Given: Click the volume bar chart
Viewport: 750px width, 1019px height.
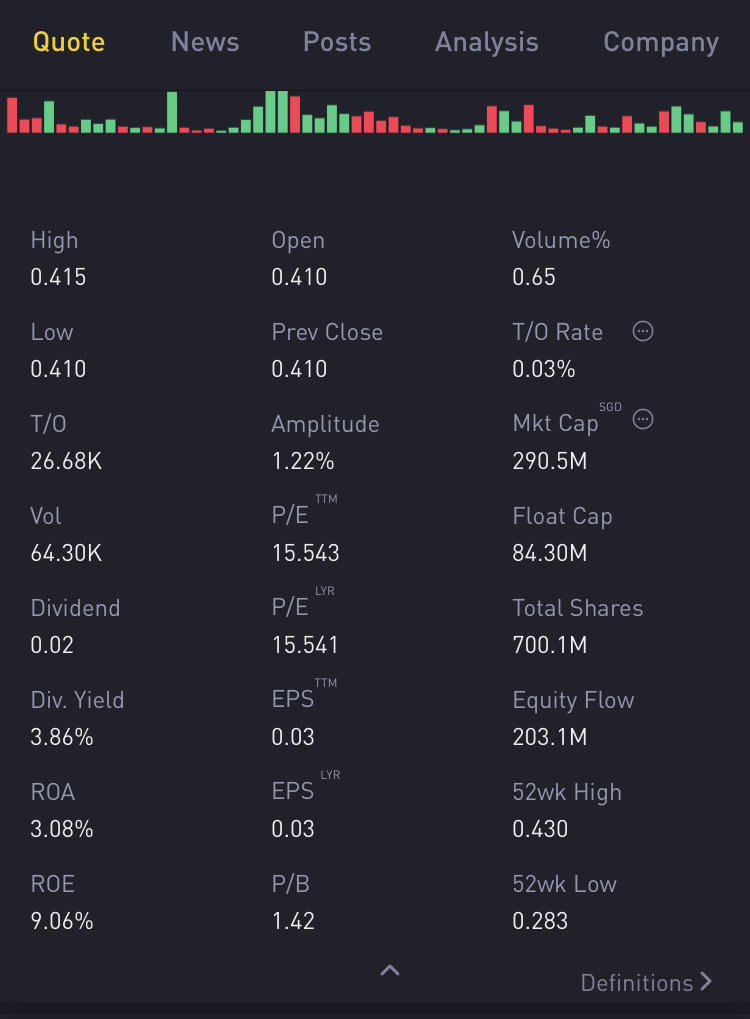Looking at the screenshot, I should pos(375,112).
